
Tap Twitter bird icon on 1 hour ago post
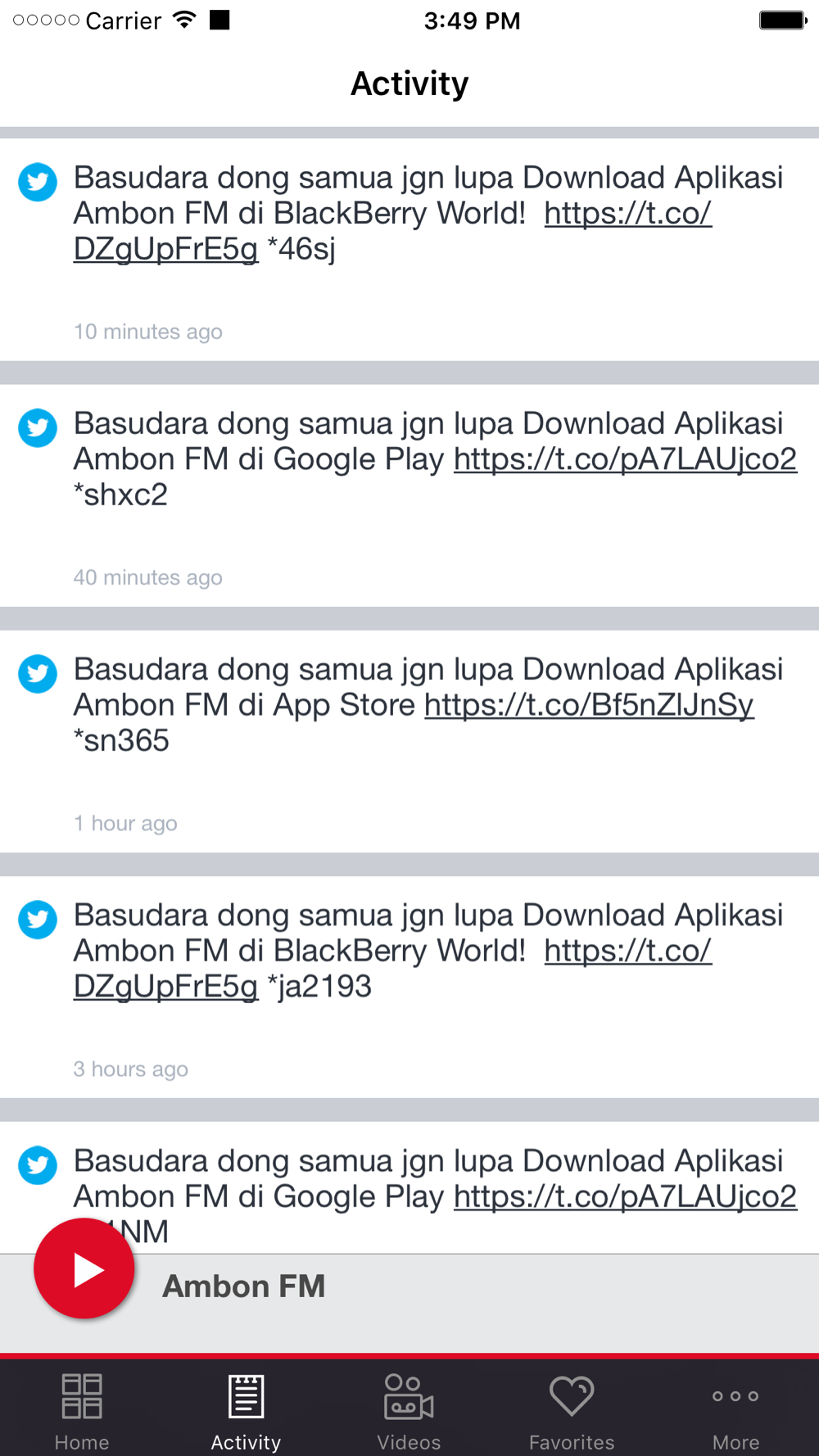coord(38,673)
